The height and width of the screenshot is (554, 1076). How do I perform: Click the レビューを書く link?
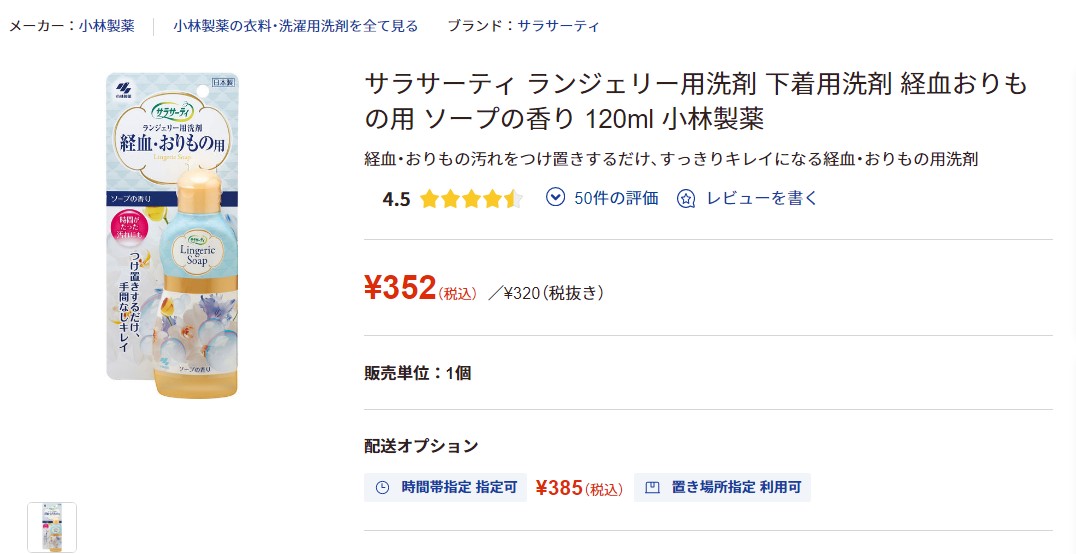(761, 198)
